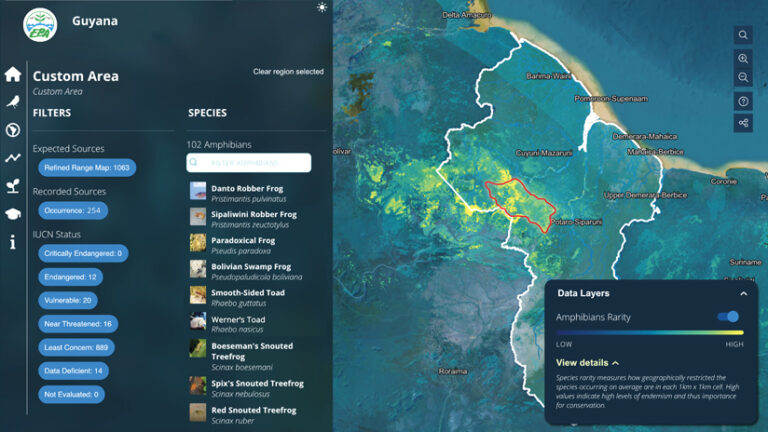The width and height of the screenshot is (768, 432).
Task: Click the Upper Demerara-Berbice region label
Action: [645, 195]
